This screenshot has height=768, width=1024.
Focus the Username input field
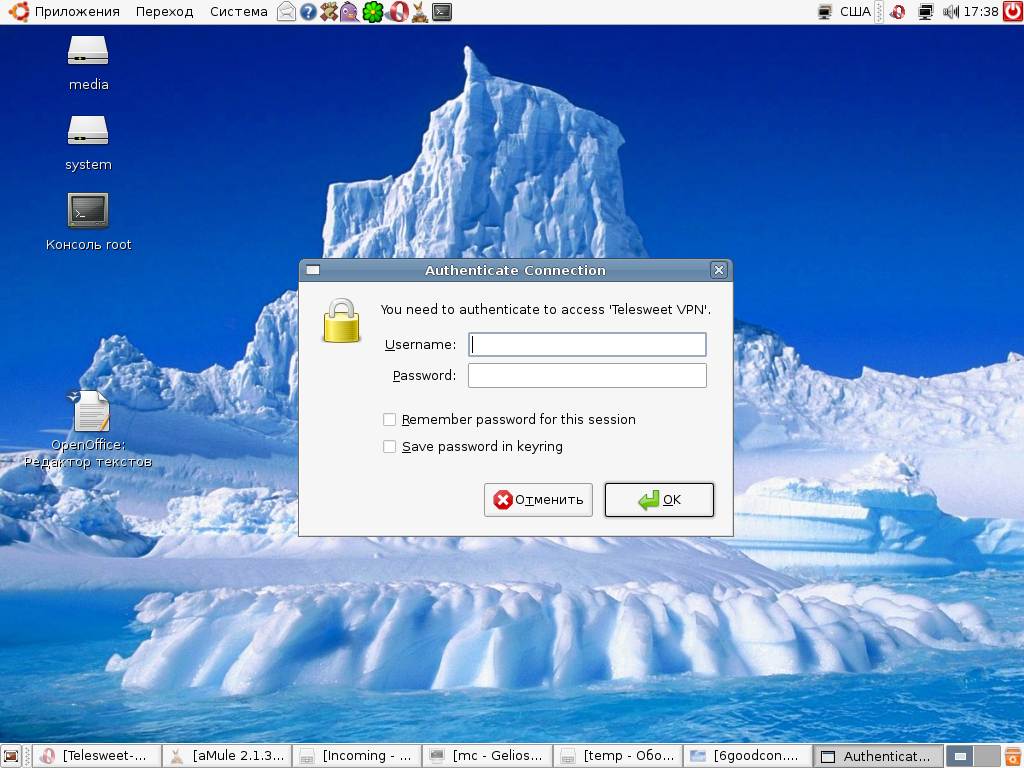(x=587, y=345)
